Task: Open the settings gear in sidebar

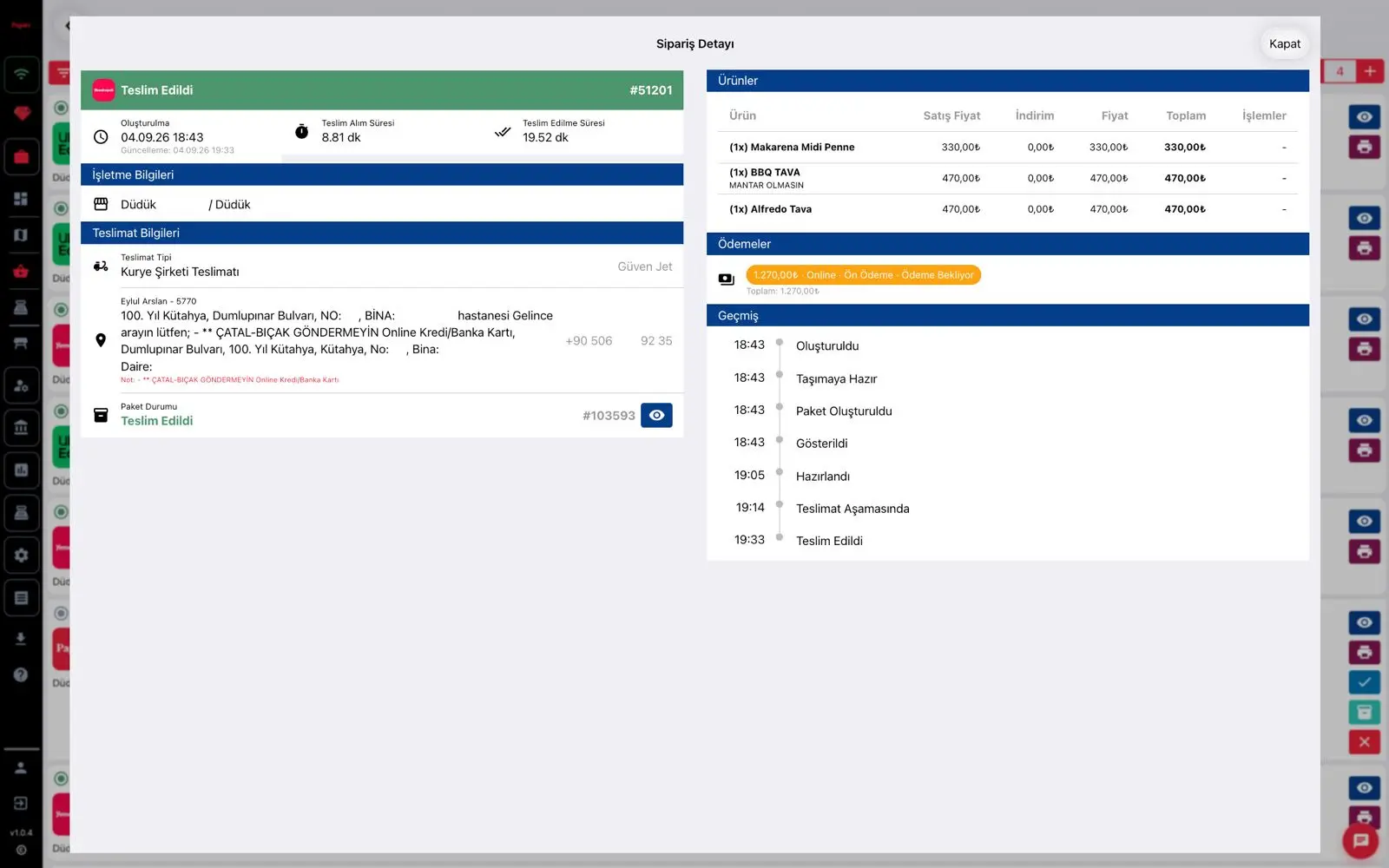Action: (x=21, y=555)
